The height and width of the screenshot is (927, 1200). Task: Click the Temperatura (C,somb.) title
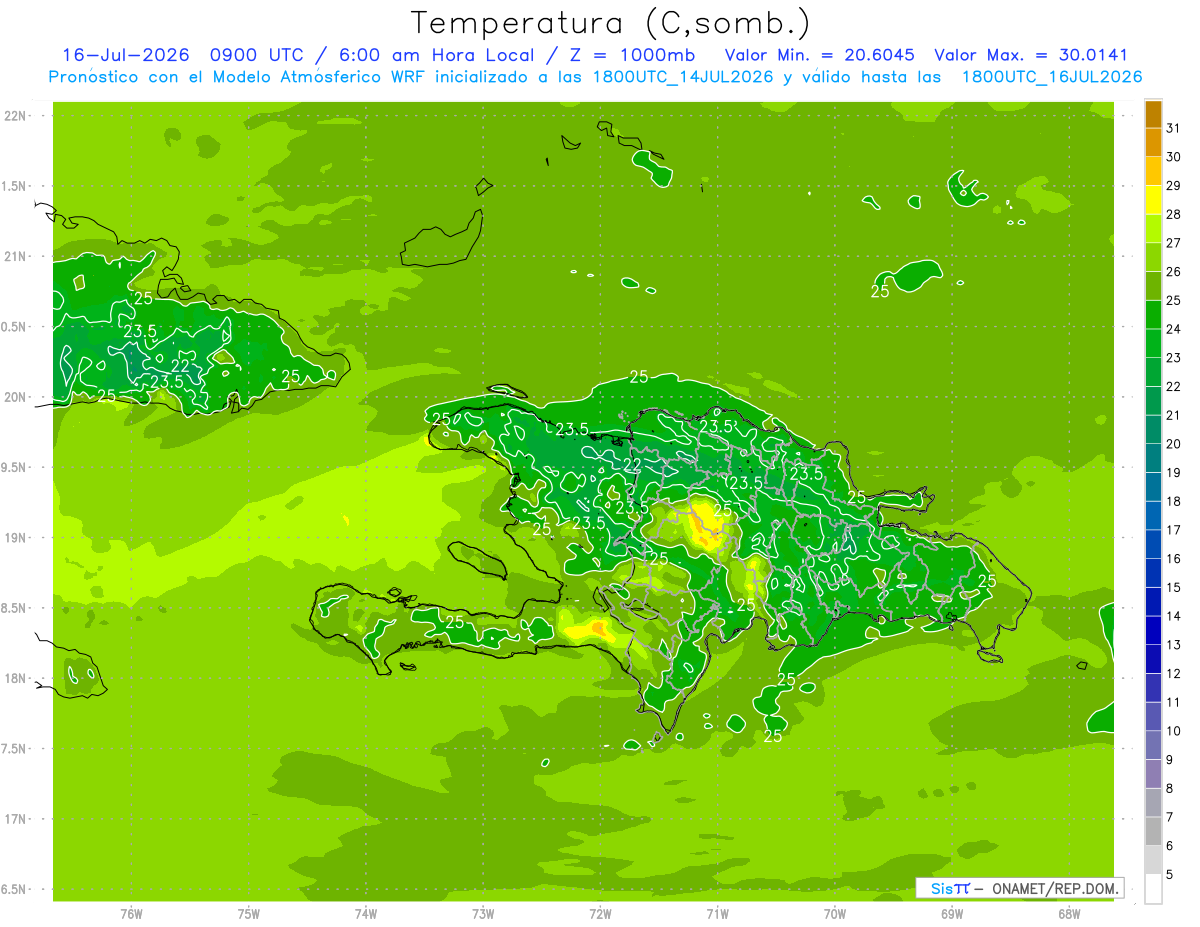(x=611, y=23)
